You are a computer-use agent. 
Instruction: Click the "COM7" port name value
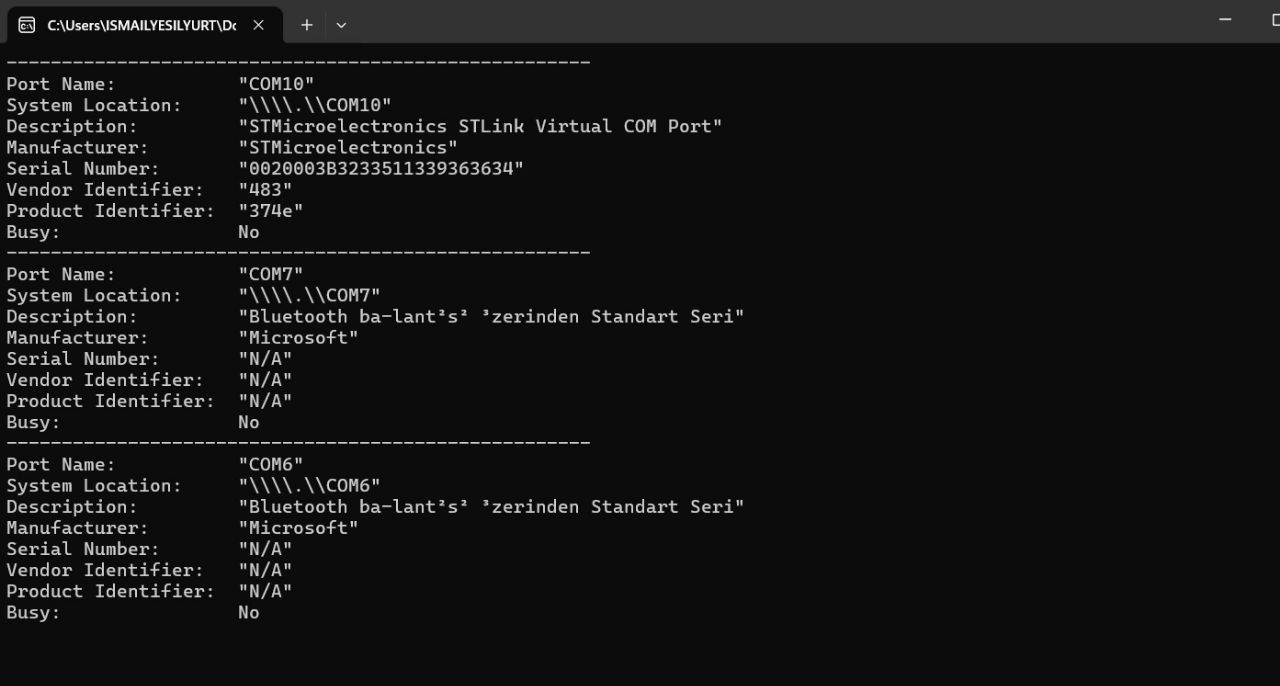[271, 274]
